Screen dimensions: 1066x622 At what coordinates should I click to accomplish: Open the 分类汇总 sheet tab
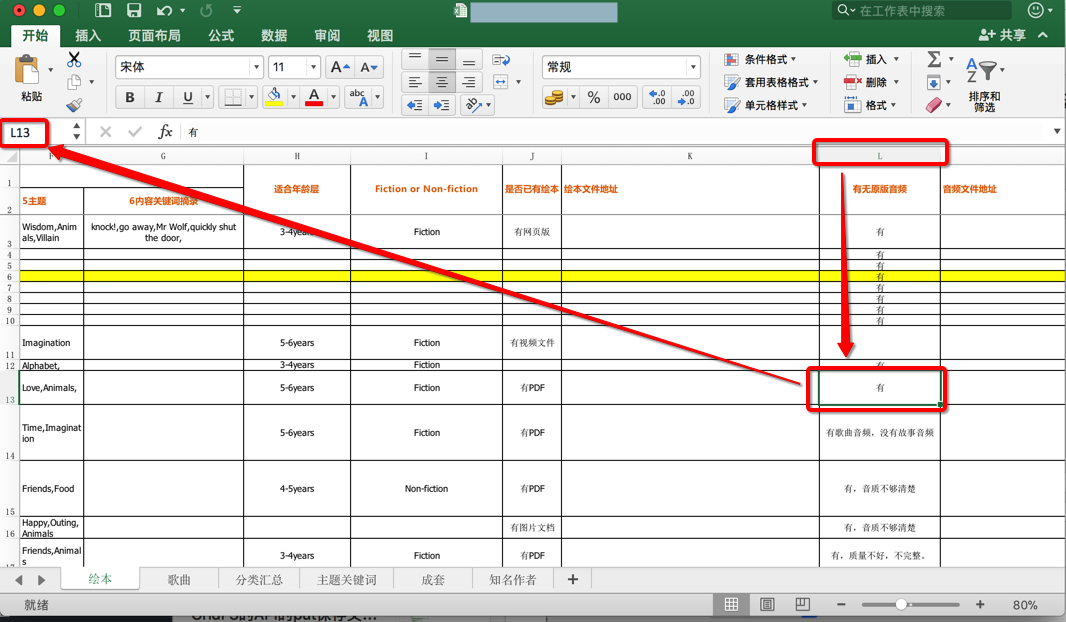coord(258,580)
